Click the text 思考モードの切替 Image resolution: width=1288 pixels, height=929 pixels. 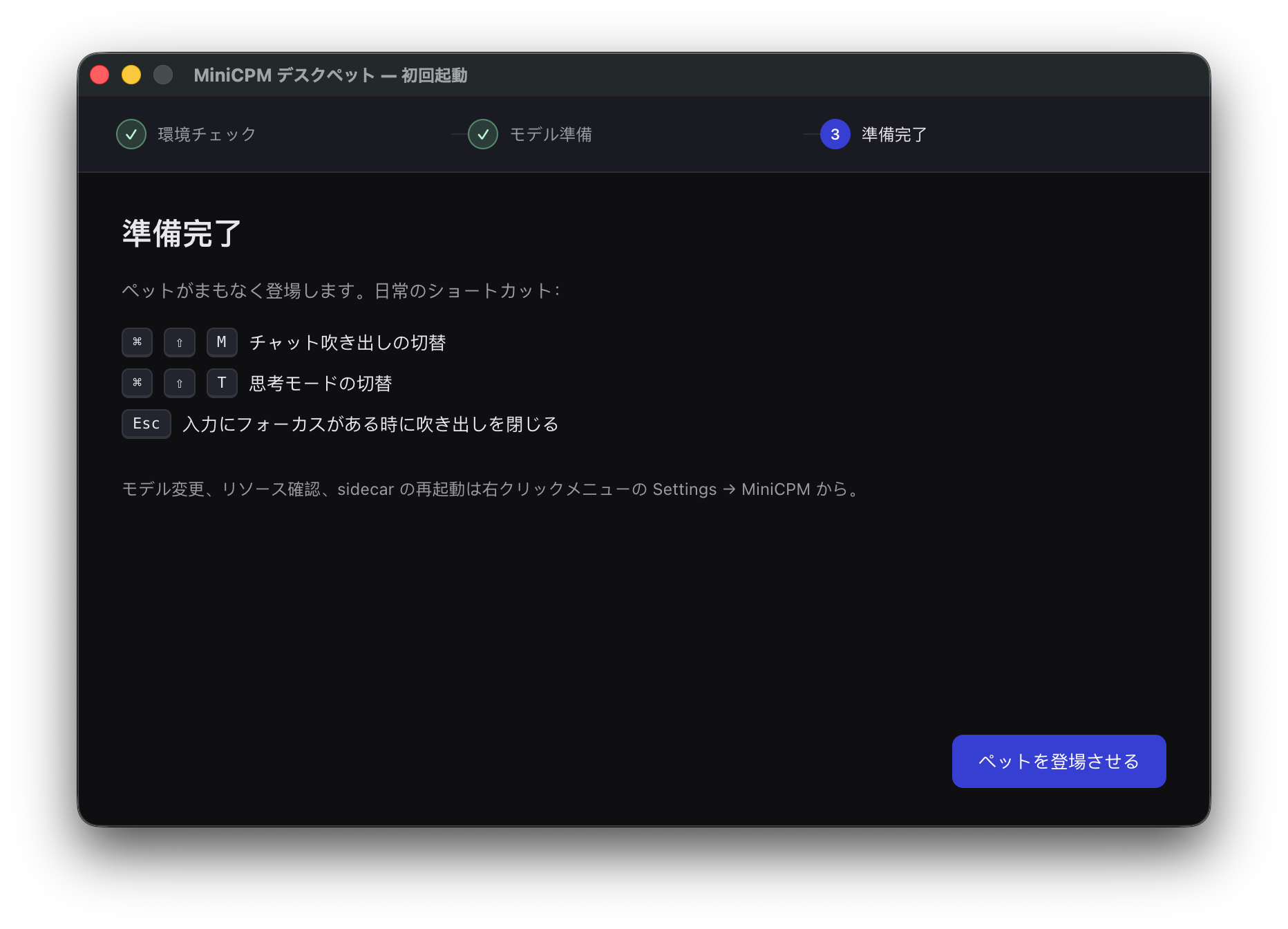click(x=321, y=384)
